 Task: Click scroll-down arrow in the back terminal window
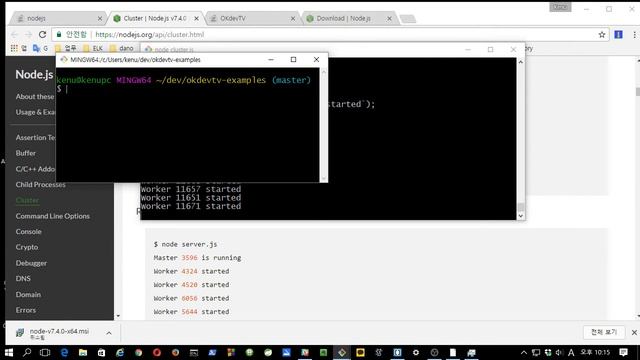520,216
